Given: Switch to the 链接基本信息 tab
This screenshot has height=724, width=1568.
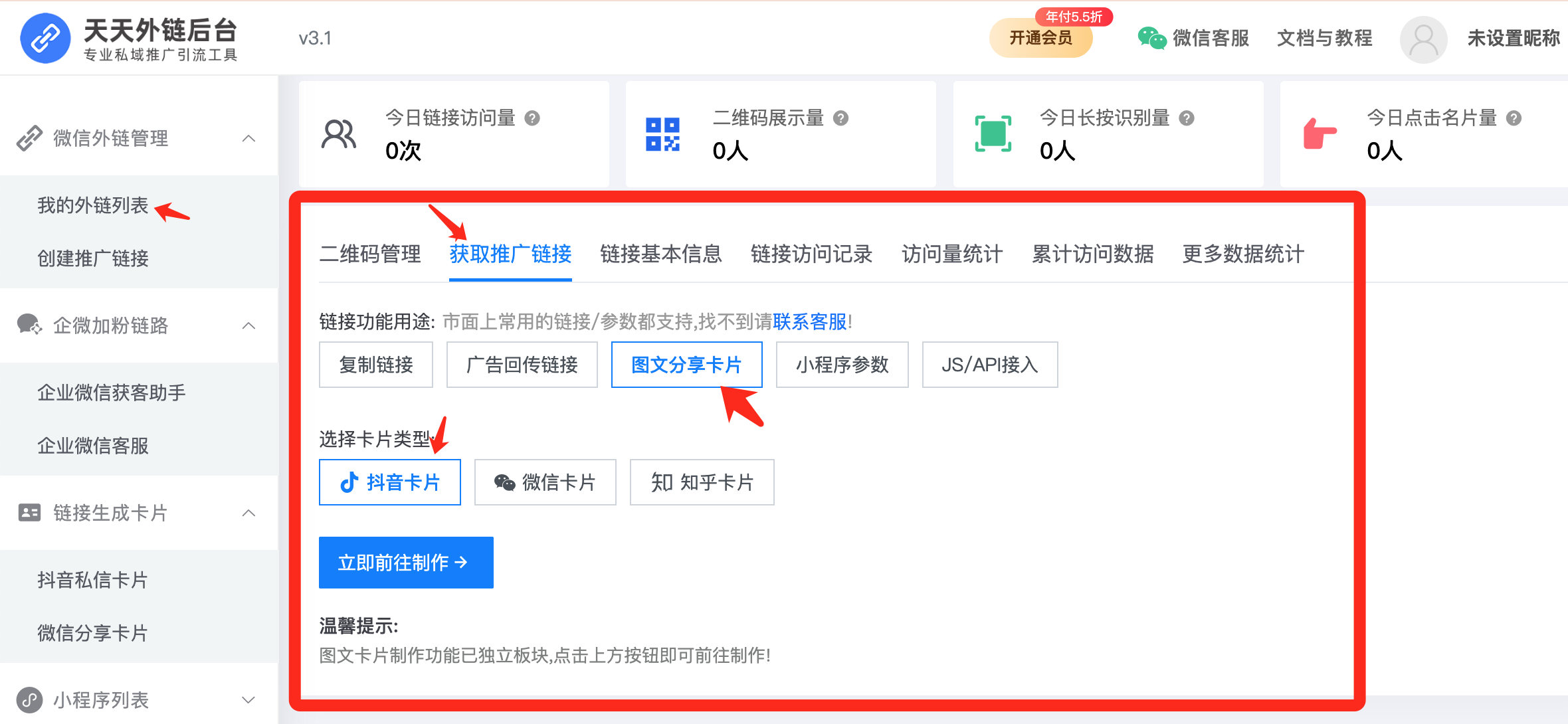Looking at the screenshot, I should (x=661, y=254).
